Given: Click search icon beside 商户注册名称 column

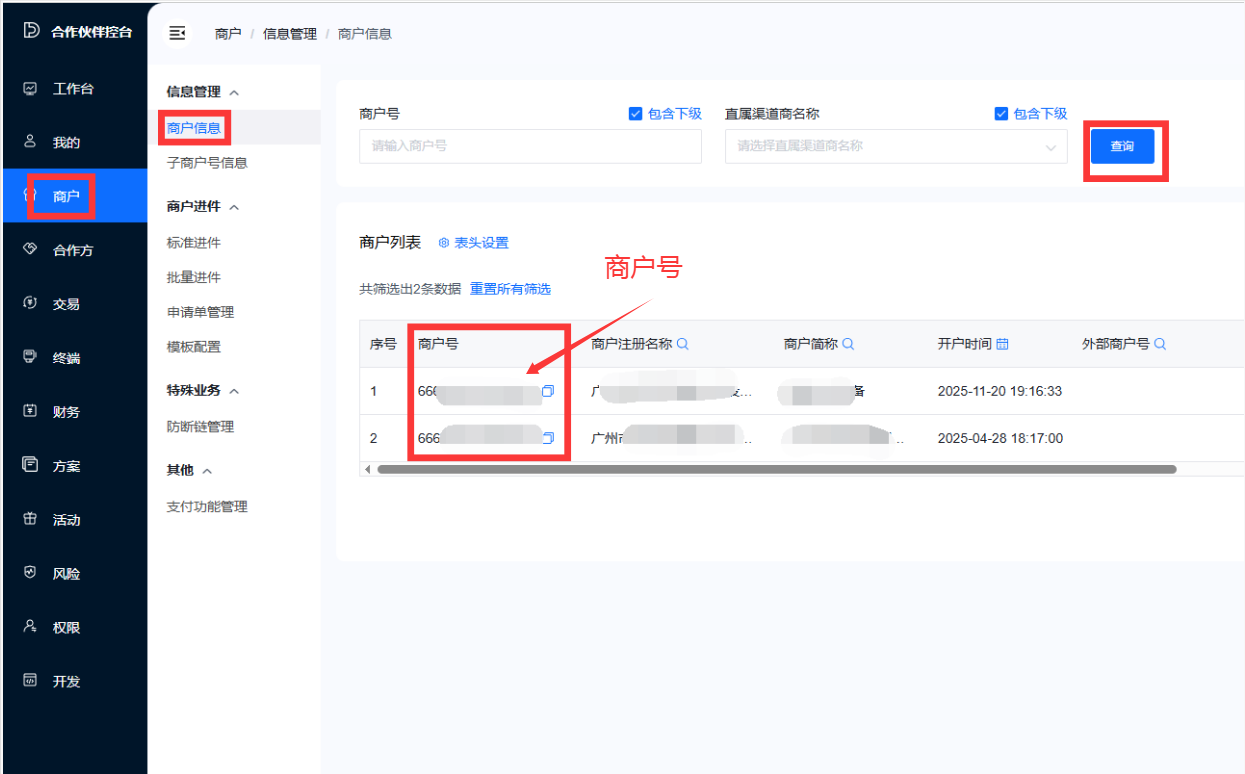Looking at the screenshot, I should (x=683, y=344).
